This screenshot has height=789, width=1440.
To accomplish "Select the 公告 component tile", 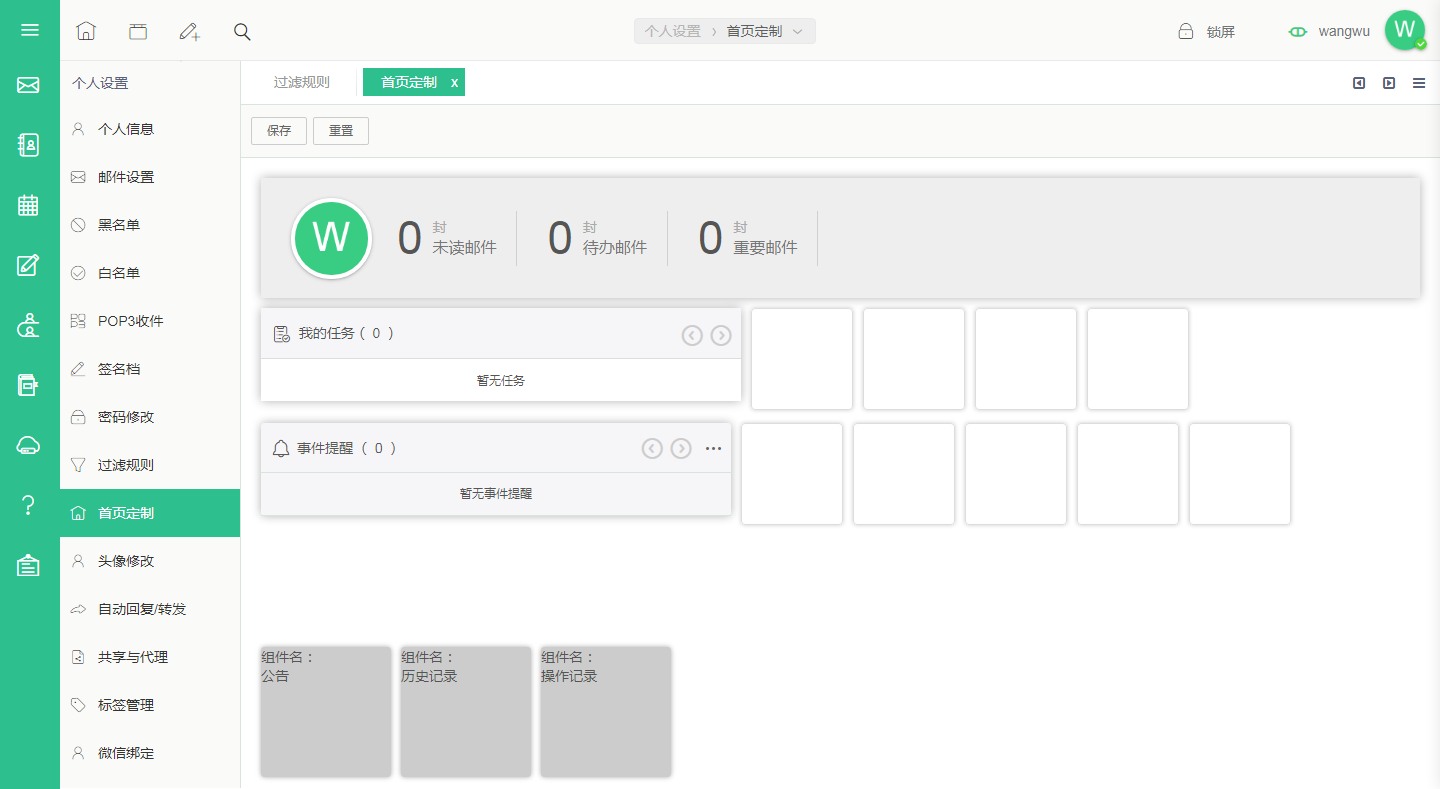I will pos(326,711).
